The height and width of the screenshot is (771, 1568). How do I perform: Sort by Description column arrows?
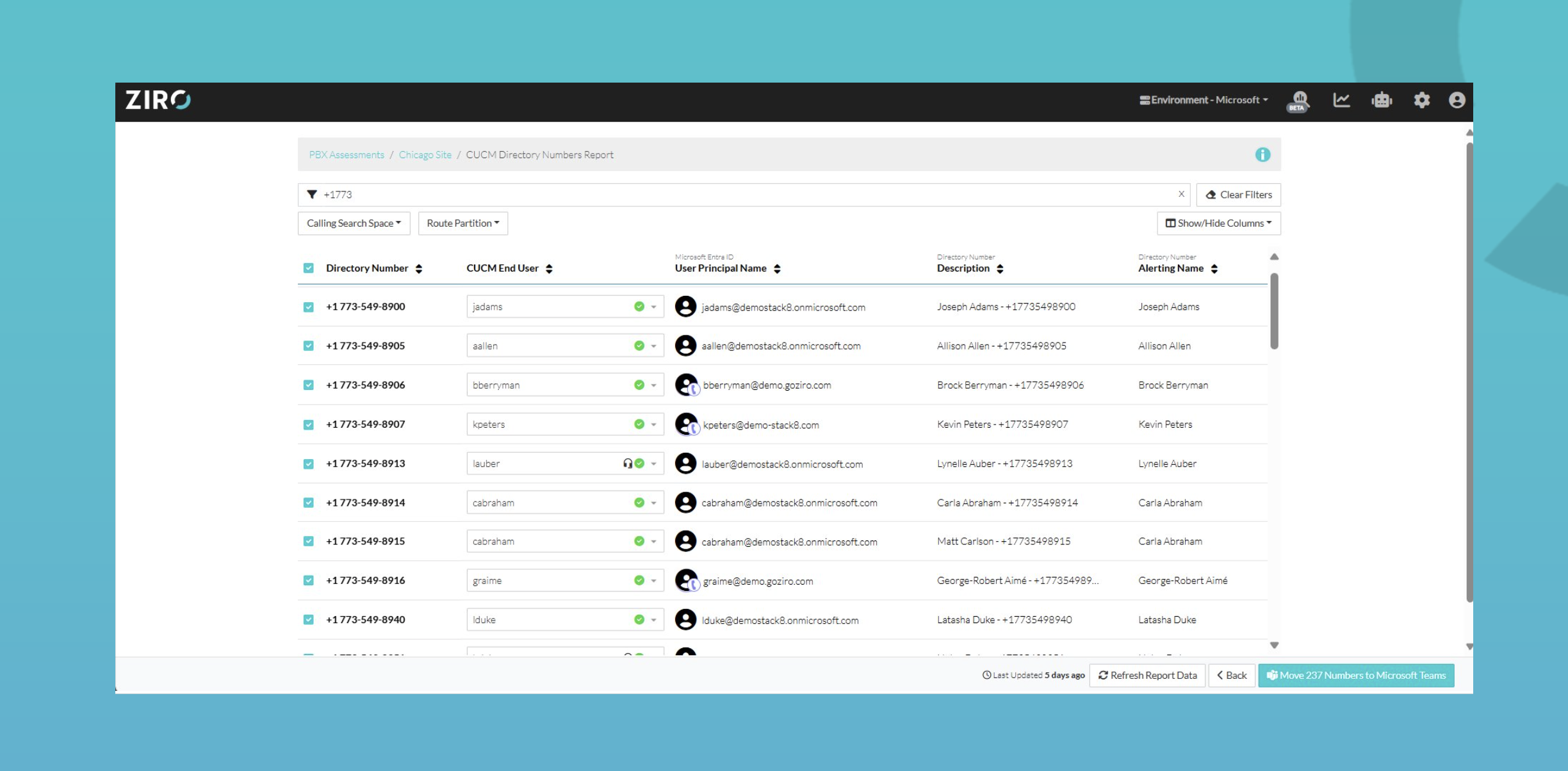[x=1000, y=268]
